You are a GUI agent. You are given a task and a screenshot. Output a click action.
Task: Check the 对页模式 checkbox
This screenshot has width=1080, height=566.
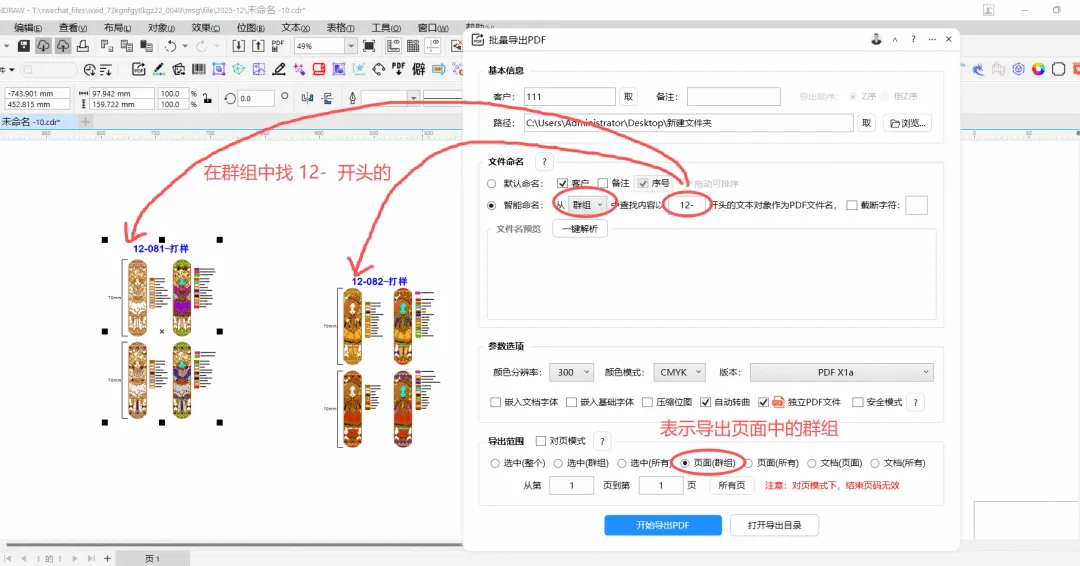click(541, 441)
